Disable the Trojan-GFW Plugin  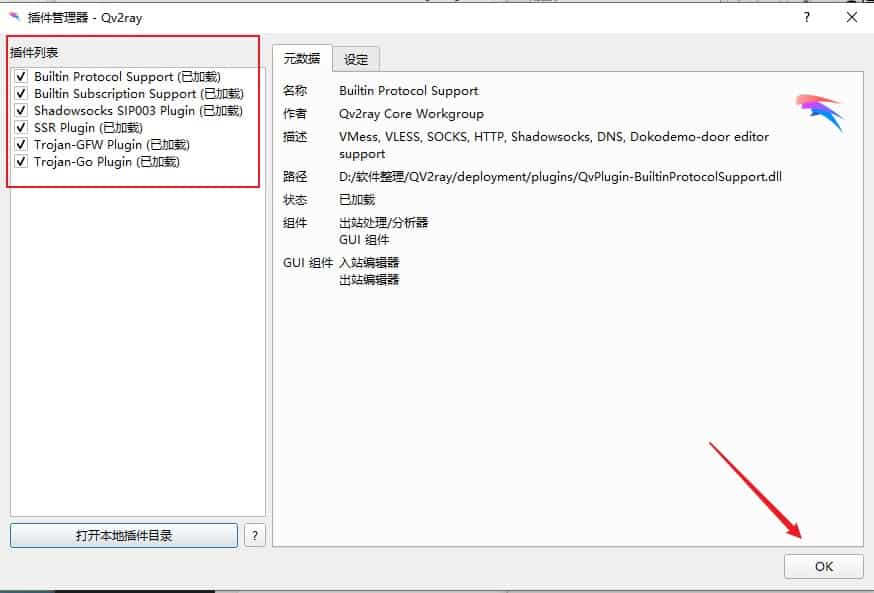[22, 144]
